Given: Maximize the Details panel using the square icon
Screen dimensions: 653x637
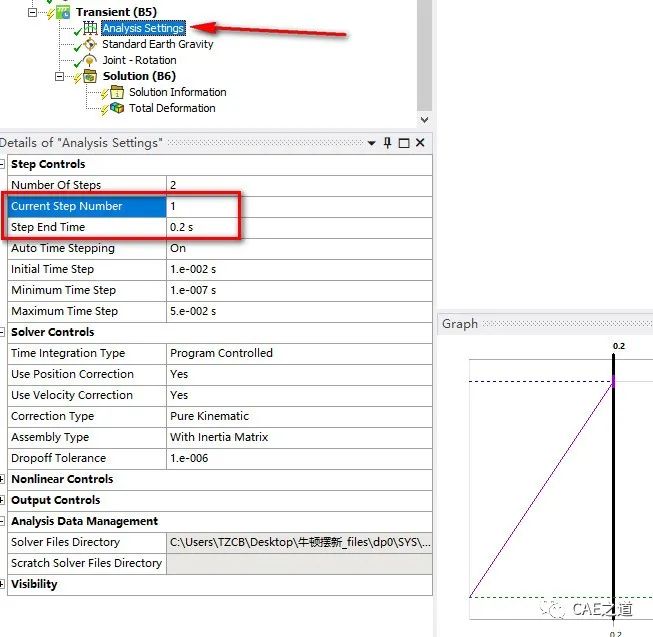Looking at the screenshot, I should tap(404, 143).
